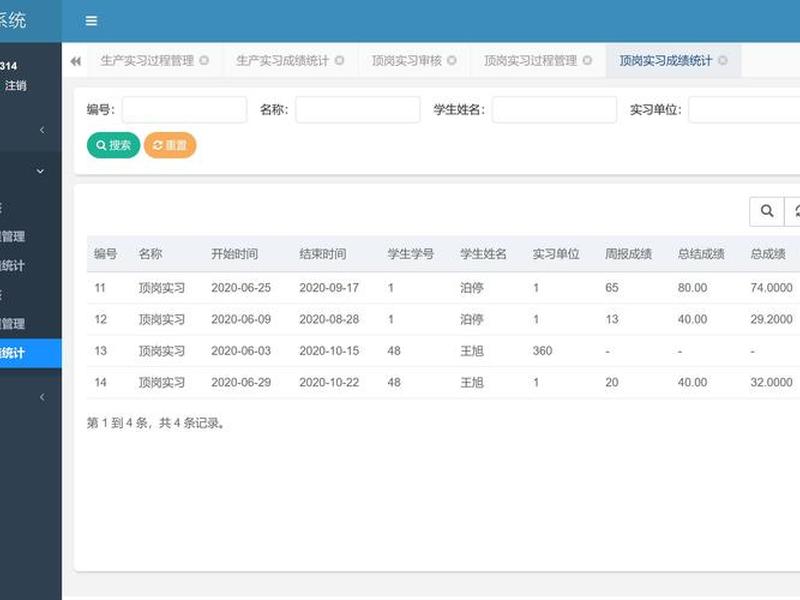Screen dimensions: 800x600
Task: Click the 总结成绩 column header
Action: tap(701, 254)
